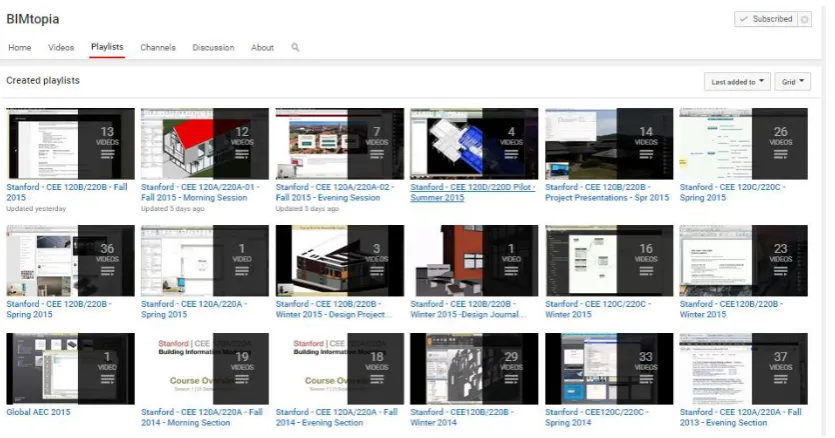The height and width of the screenshot is (438, 835).
Task: Go to the Home tab
Action: pos(20,47)
